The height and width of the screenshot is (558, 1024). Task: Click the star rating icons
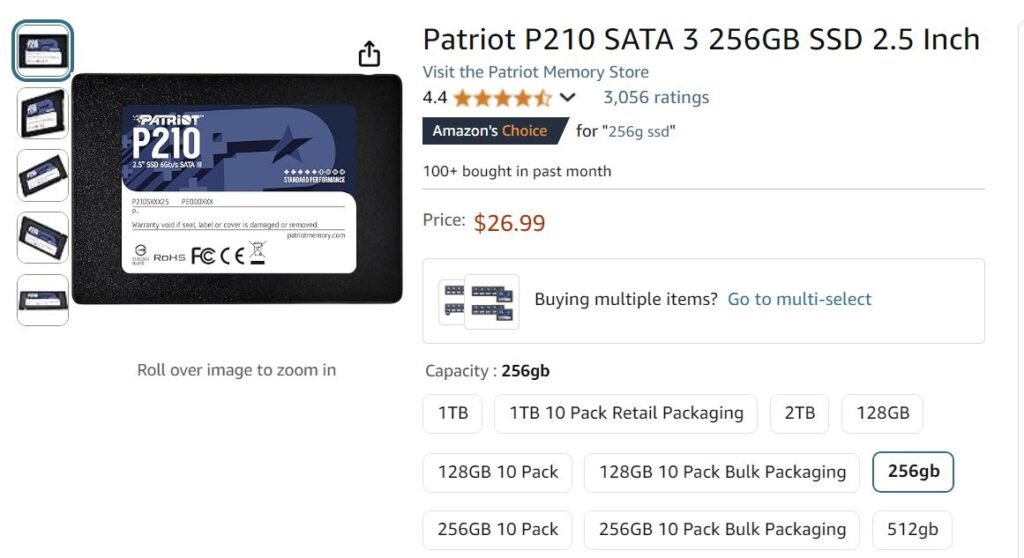pos(502,98)
